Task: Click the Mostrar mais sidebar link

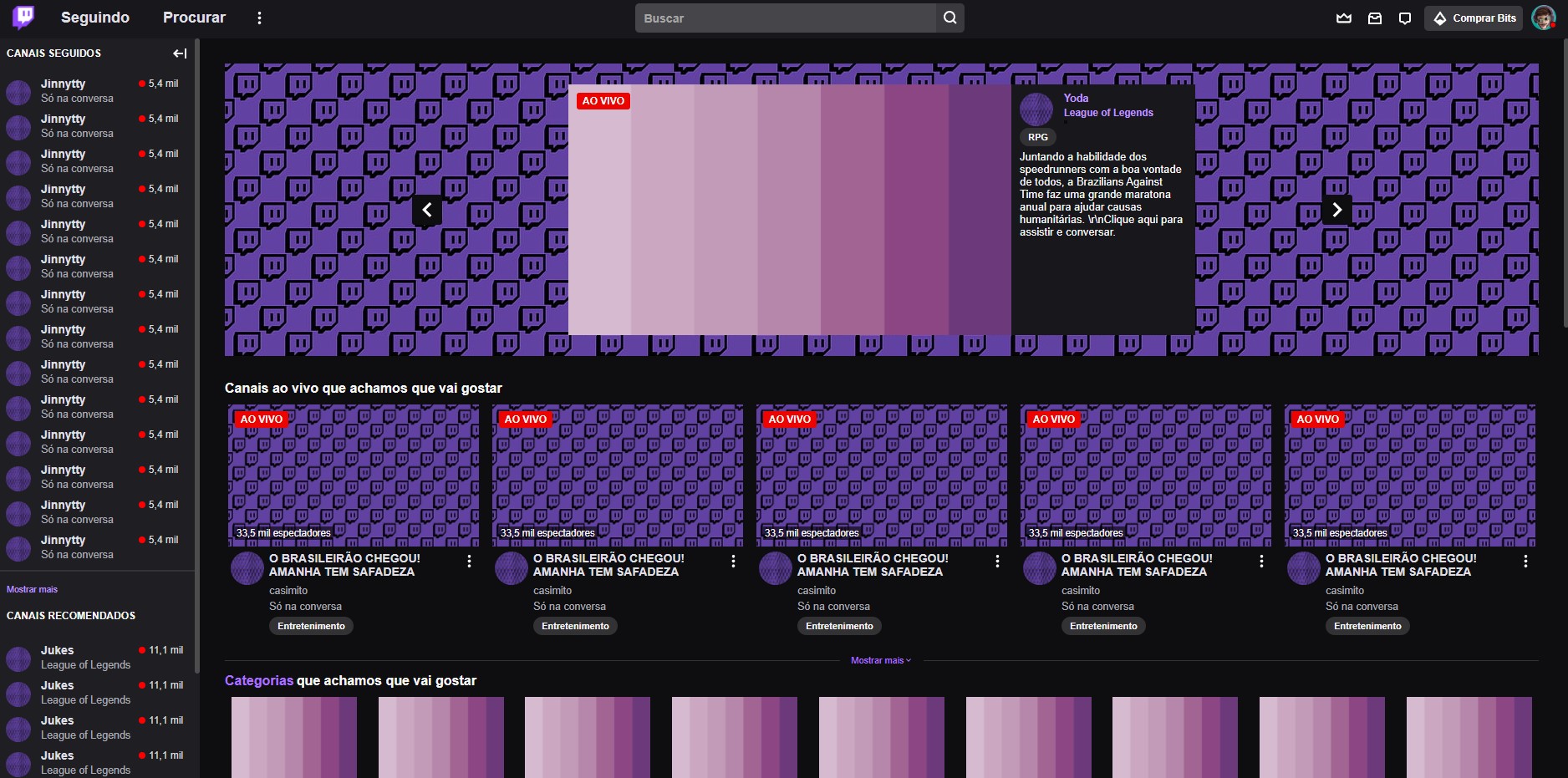Action: click(32, 589)
